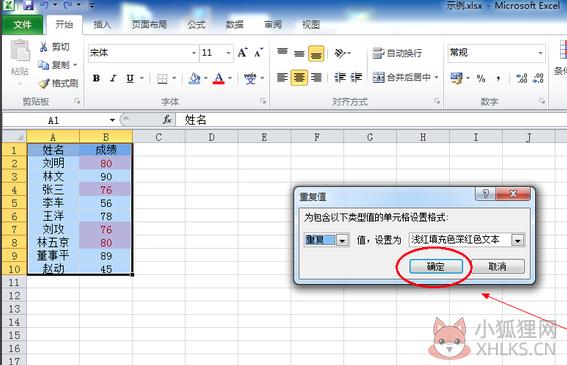Screen dimensions: 567x365
Task: Click the Increase Indent icon
Action: (x=357, y=77)
